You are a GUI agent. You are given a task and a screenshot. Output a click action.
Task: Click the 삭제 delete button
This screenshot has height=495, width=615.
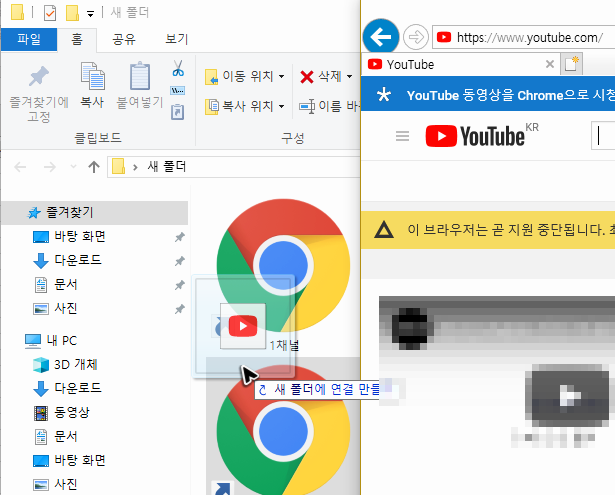[321, 76]
